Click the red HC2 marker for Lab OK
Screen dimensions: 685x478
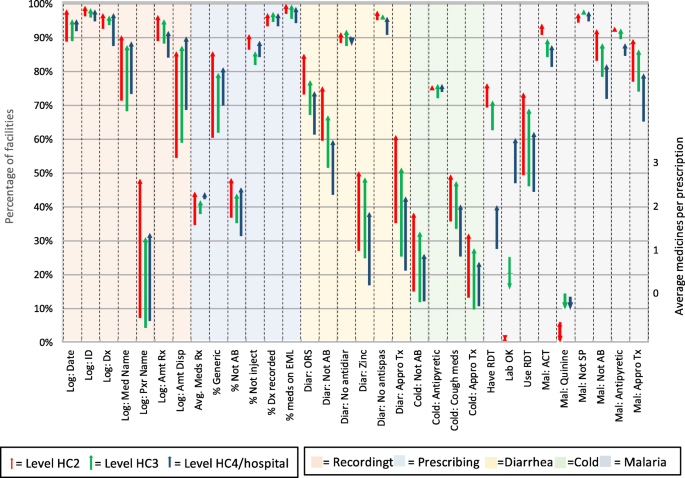[505, 338]
